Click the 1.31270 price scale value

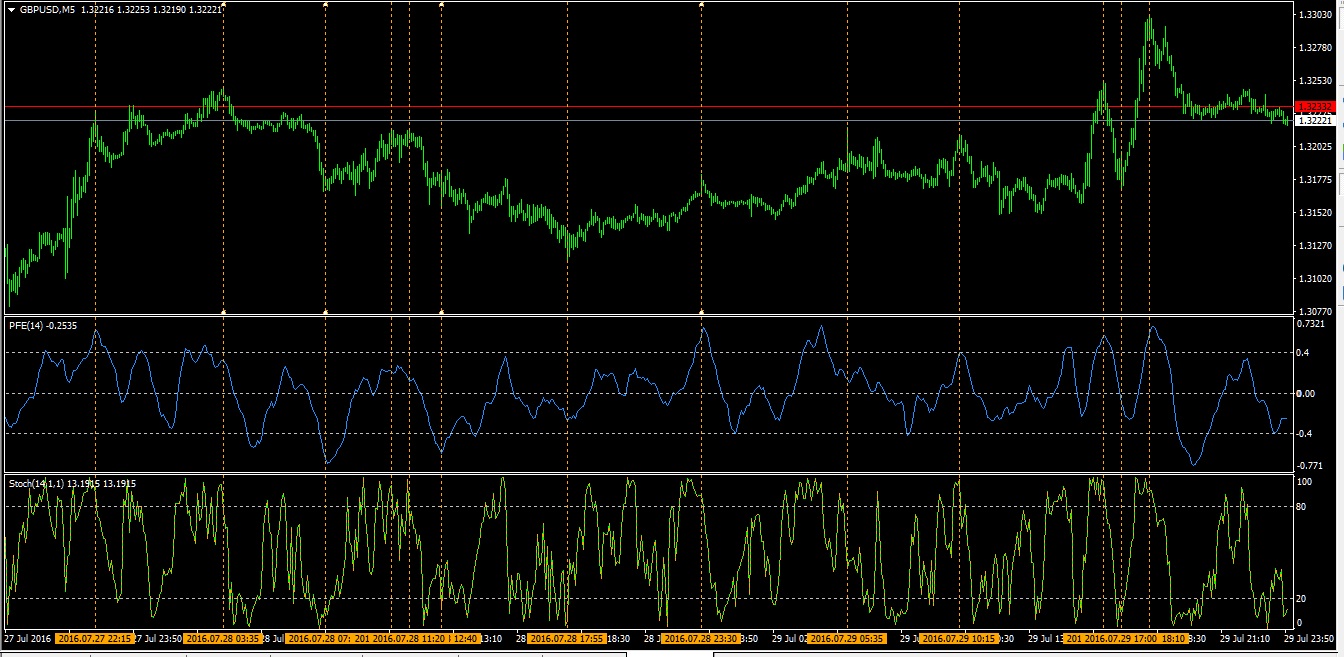pos(1315,246)
